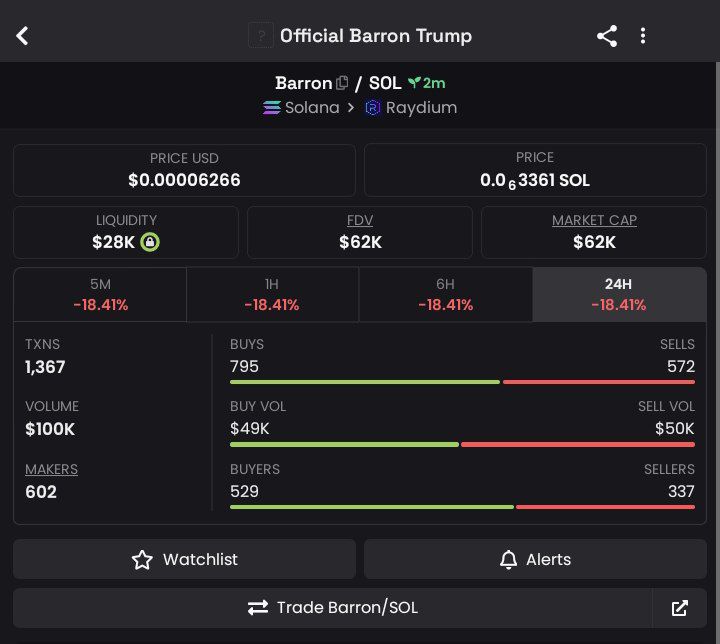
Task: Go back using the left arrow icon
Action: [x=22, y=36]
